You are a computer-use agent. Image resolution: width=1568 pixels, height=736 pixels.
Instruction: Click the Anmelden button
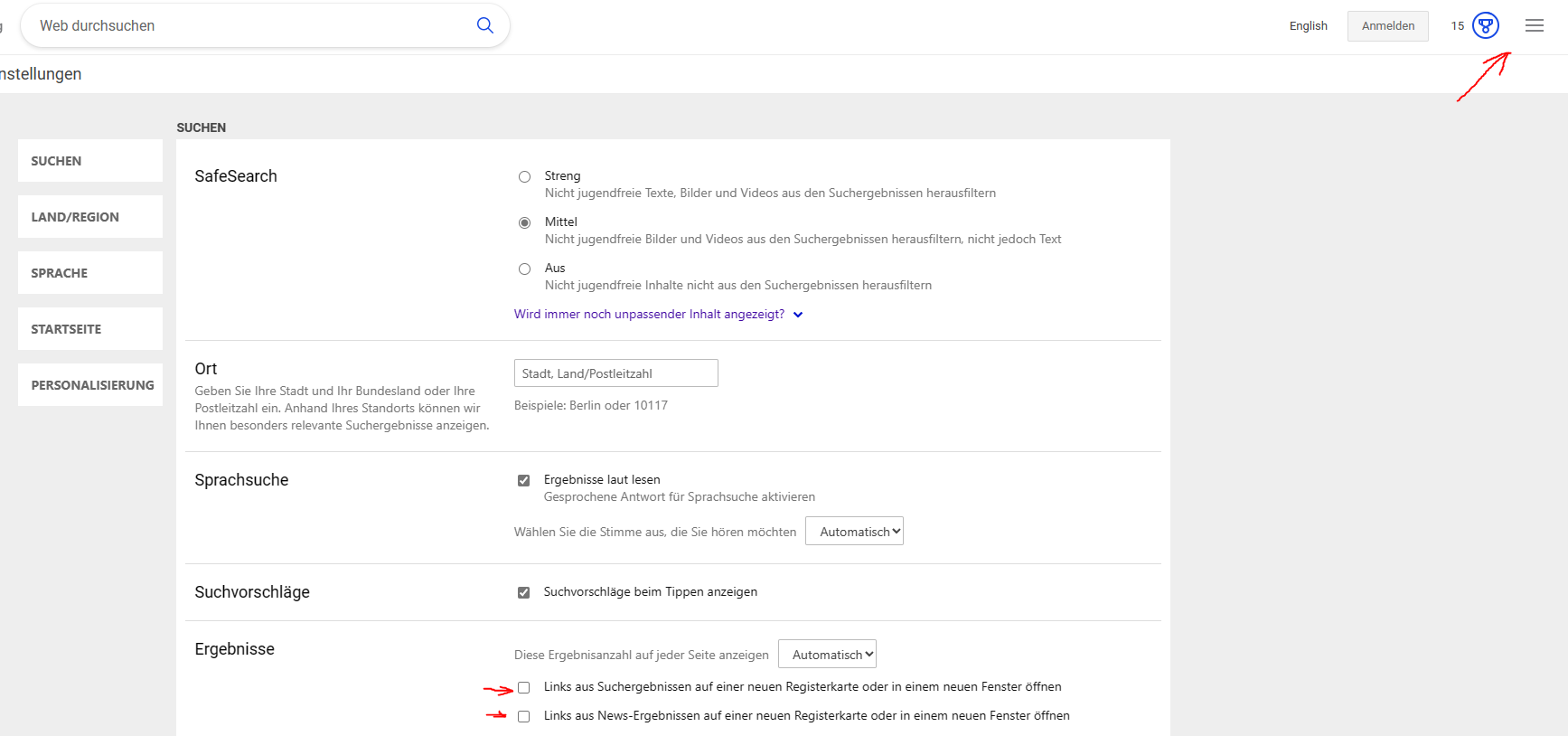pos(1387,26)
